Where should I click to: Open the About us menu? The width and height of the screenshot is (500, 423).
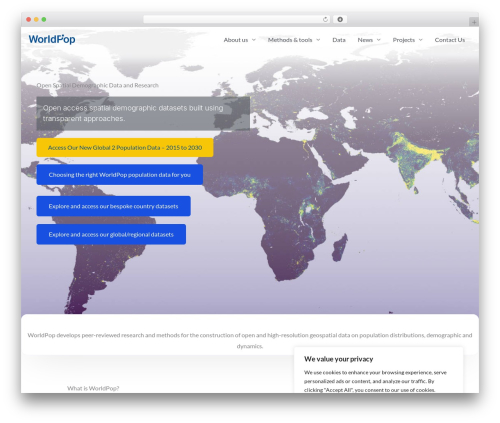click(x=236, y=40)
